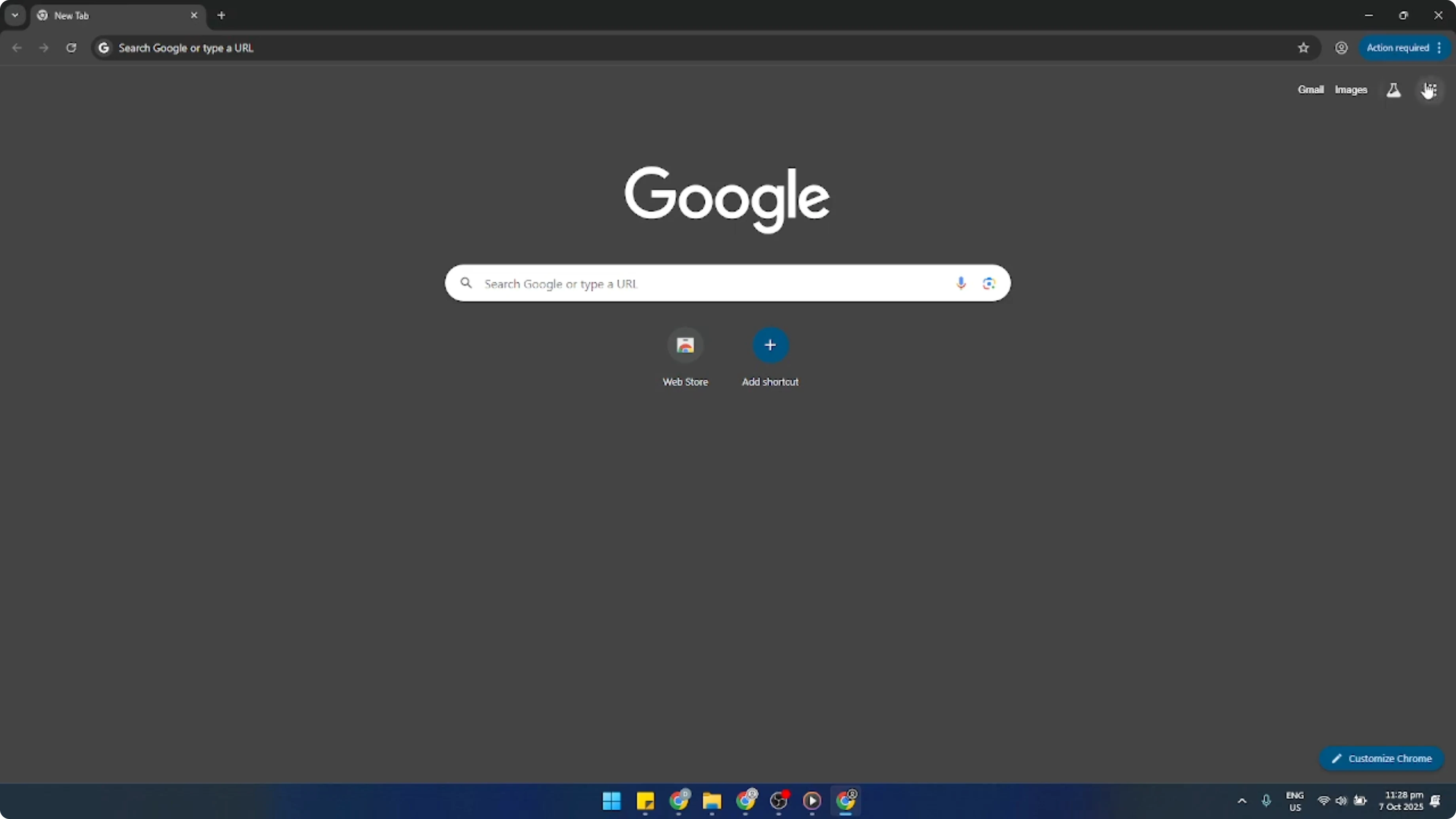Mute system volume from the system tray
Image resolution: width=1456 pixels, height=819 pixels.
pyautogui.click(x=1342, y=801)
